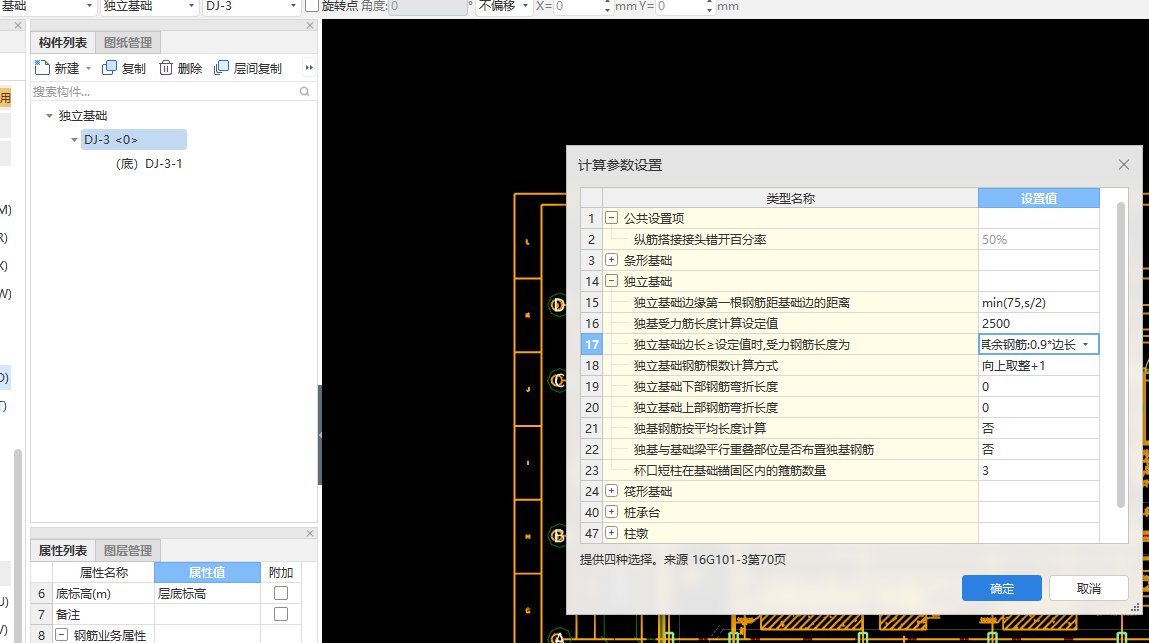Select (底) DJ-3-1 tree item
The width and height of the screenshot is (1149, 643).
tap(149, 163)
